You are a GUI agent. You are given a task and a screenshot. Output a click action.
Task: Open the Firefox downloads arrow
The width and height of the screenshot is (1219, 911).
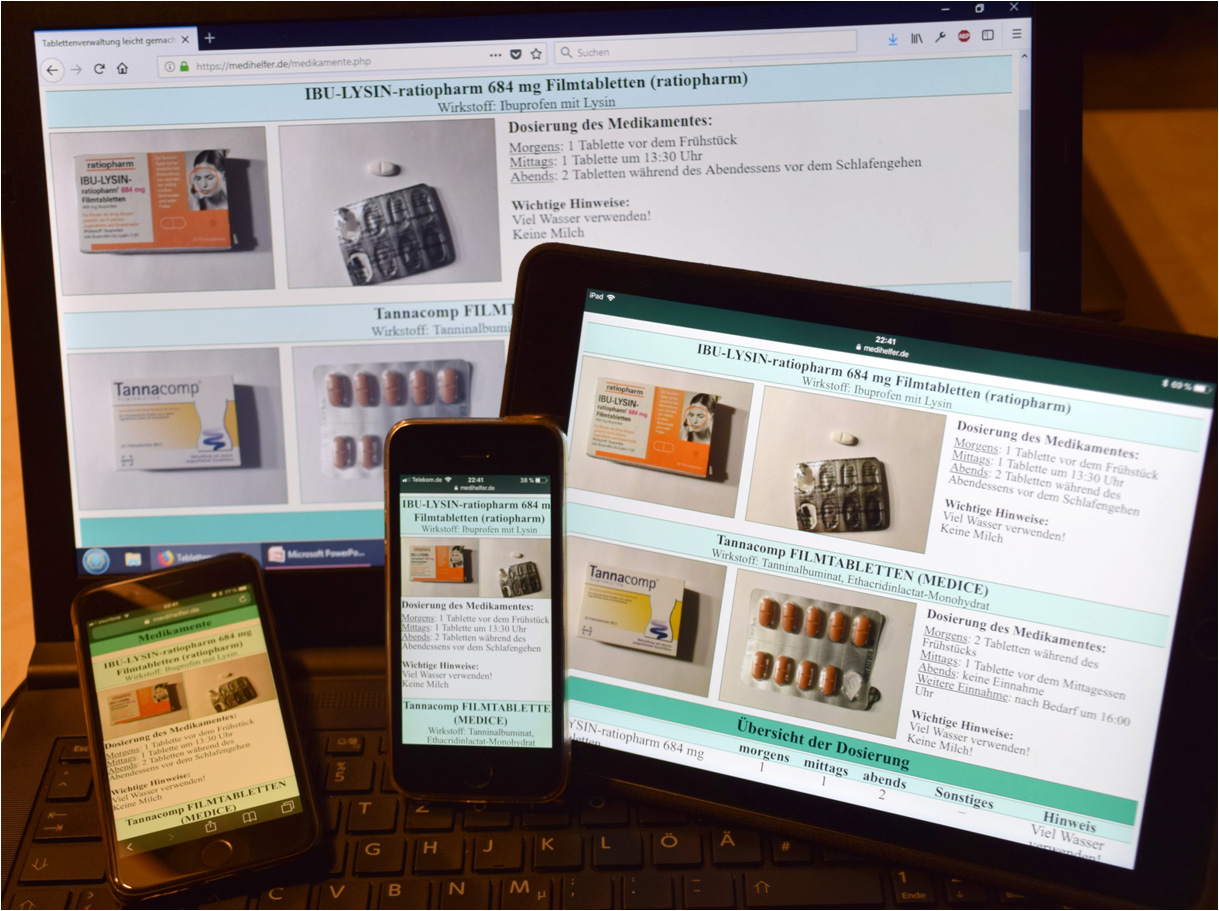click(x=893, y=39)
